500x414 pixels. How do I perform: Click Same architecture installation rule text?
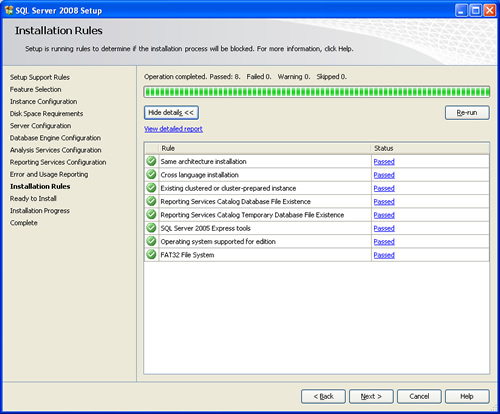click(203, 162)
